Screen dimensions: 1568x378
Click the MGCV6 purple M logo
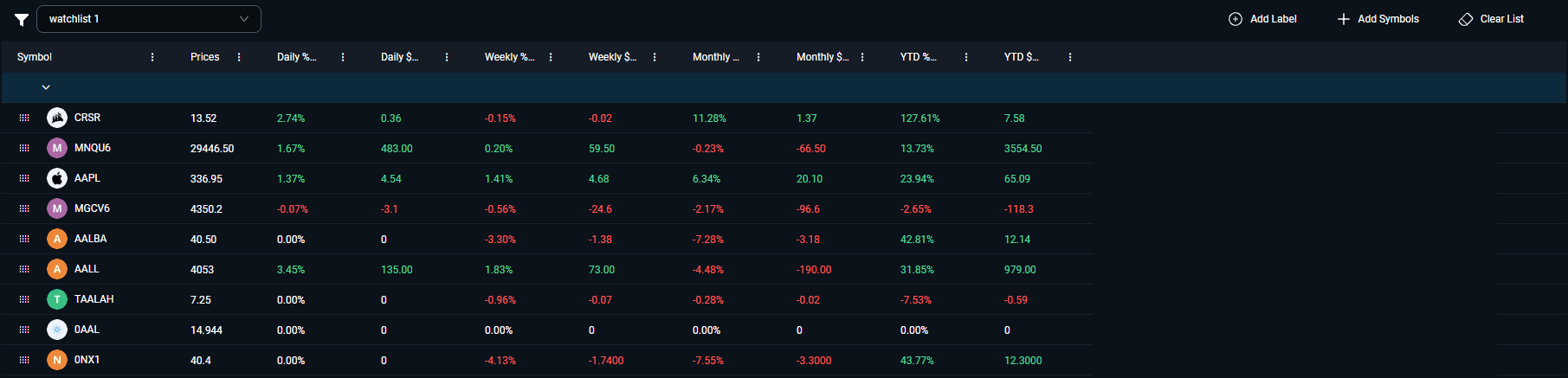coord(57,208)
